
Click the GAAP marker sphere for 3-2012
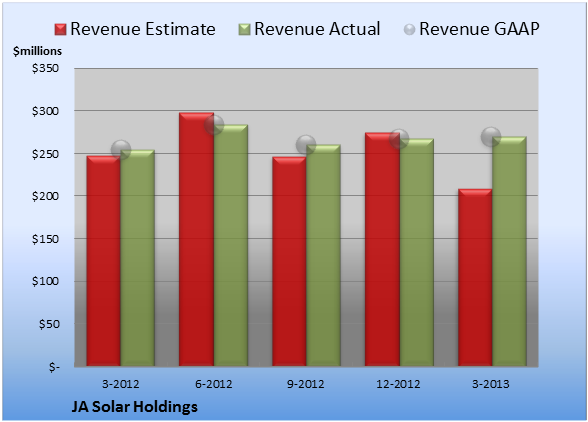click(121, 150)
